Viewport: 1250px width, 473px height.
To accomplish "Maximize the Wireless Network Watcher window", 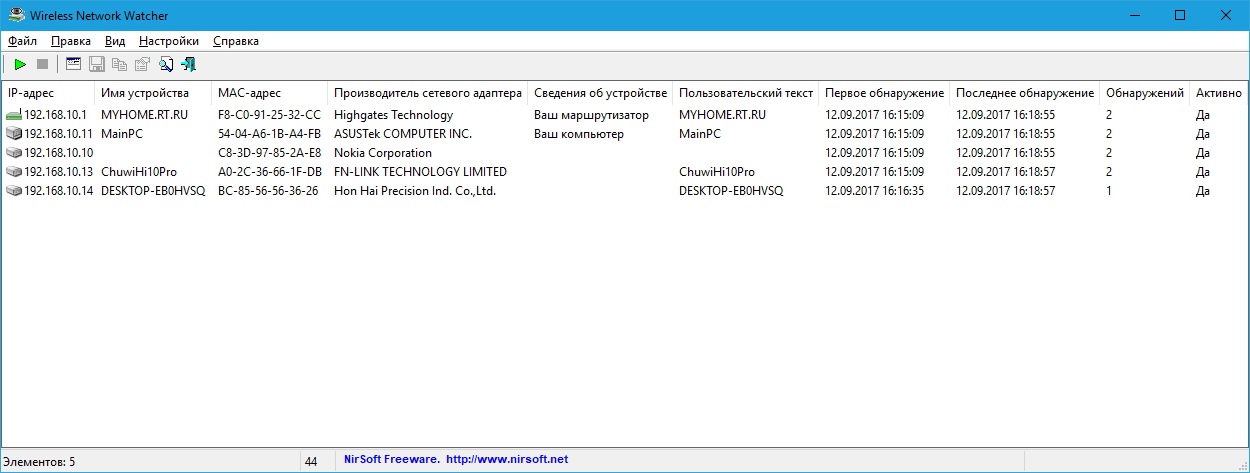I will point(1180,15).
